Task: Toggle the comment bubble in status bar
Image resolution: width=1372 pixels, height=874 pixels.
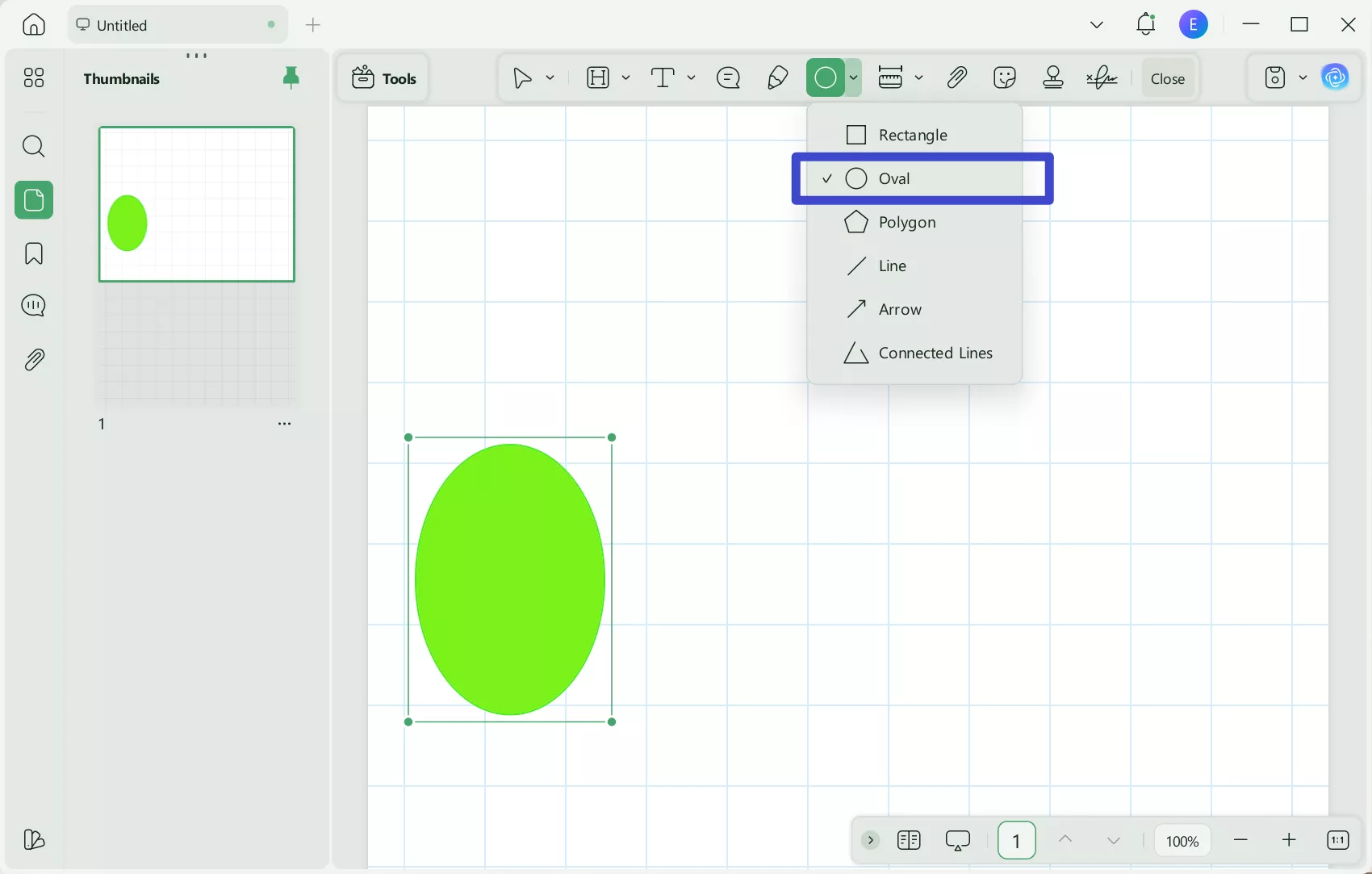Action: 957,840
